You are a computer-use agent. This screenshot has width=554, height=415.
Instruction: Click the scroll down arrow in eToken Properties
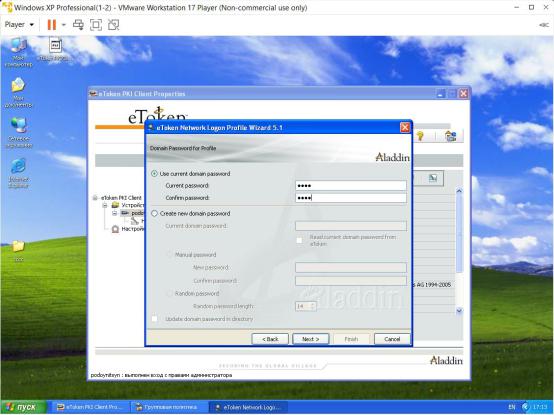[x=459, y=311]
